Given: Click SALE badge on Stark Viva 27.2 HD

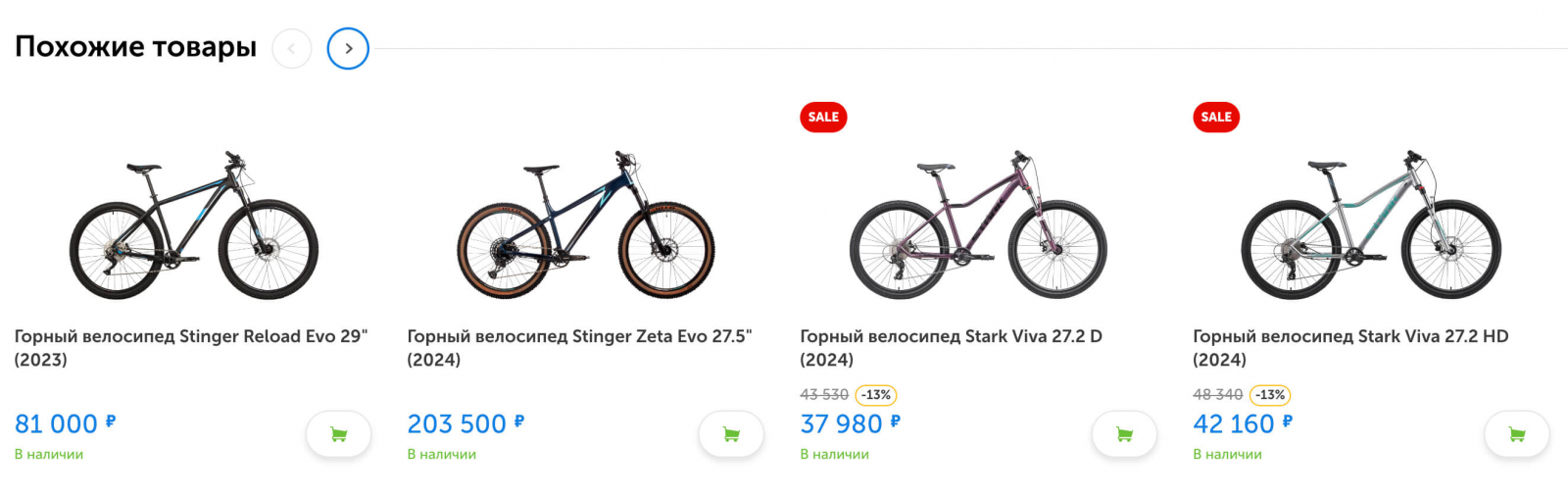Looking at the screenshot, I should (1216, 118).
